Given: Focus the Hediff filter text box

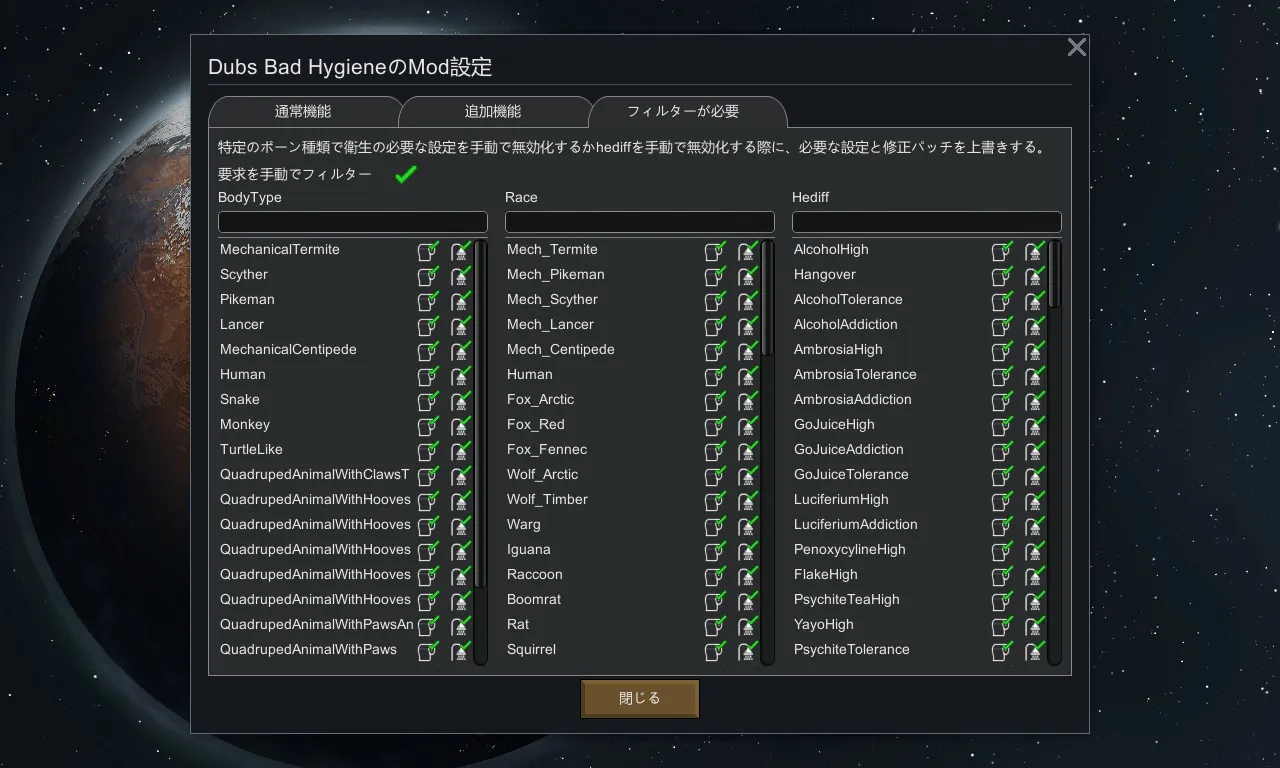Looking at the screenshot, I should (926, 222).
